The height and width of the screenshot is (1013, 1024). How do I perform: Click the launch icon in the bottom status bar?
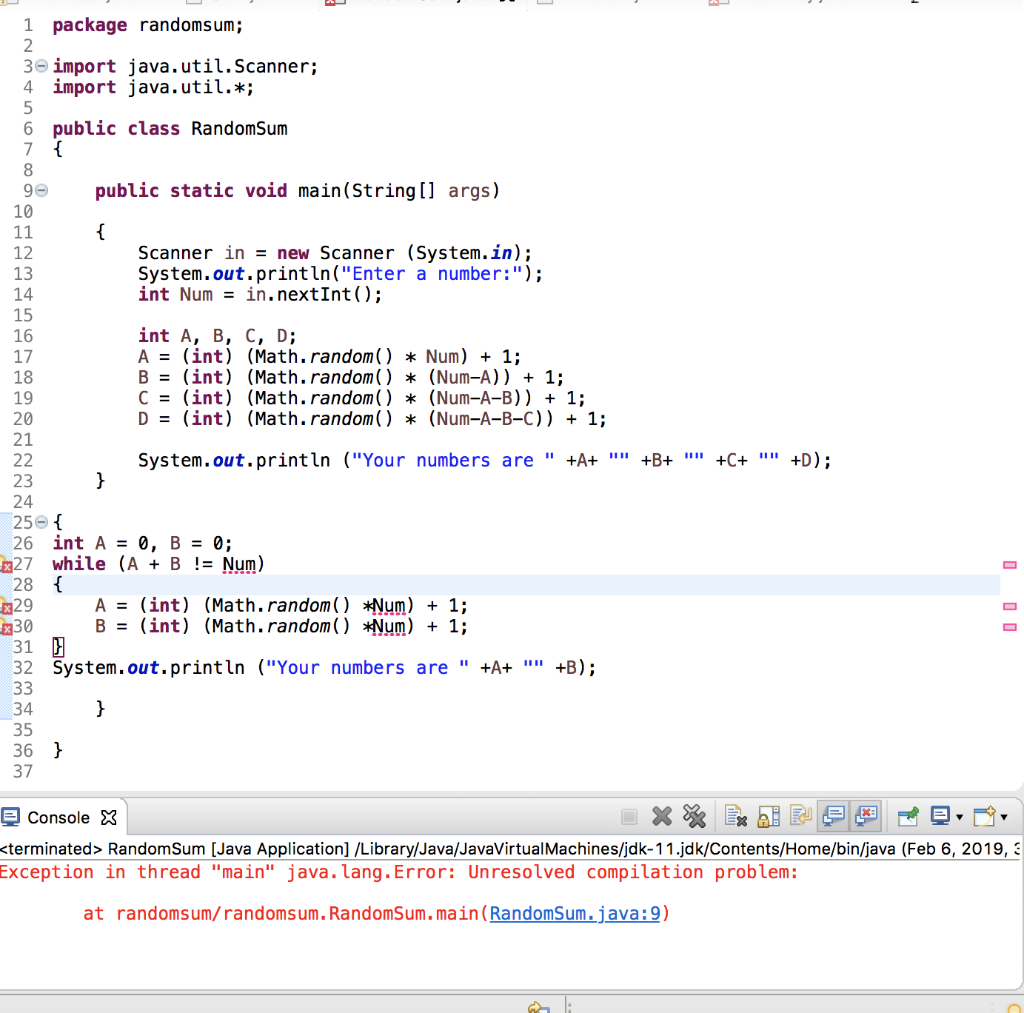(538, 1006)
